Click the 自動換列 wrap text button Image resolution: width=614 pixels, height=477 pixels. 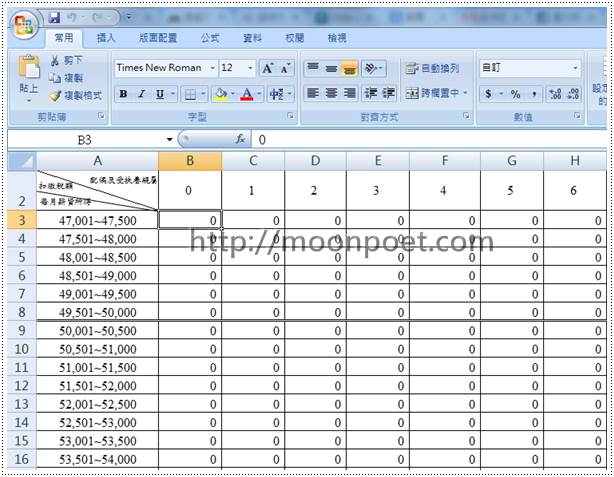[x=432, y=69]
